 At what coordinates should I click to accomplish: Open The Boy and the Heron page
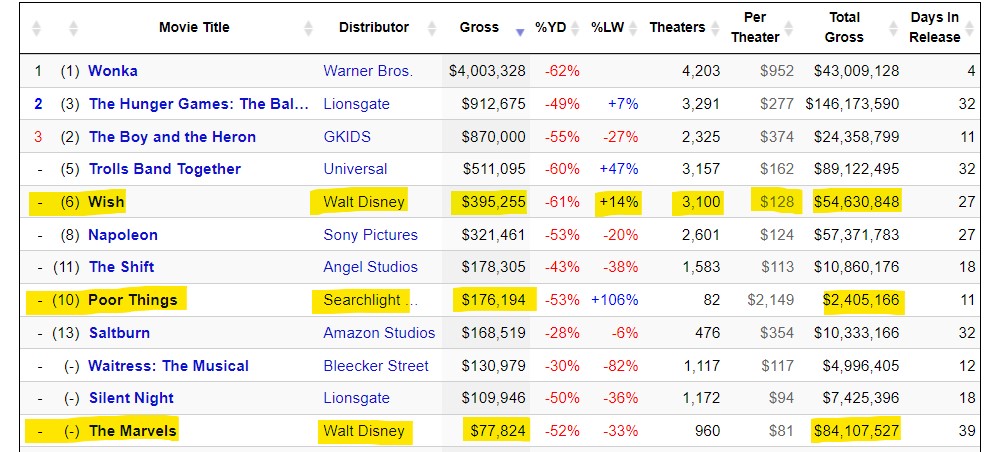click(x=172, y=137)
